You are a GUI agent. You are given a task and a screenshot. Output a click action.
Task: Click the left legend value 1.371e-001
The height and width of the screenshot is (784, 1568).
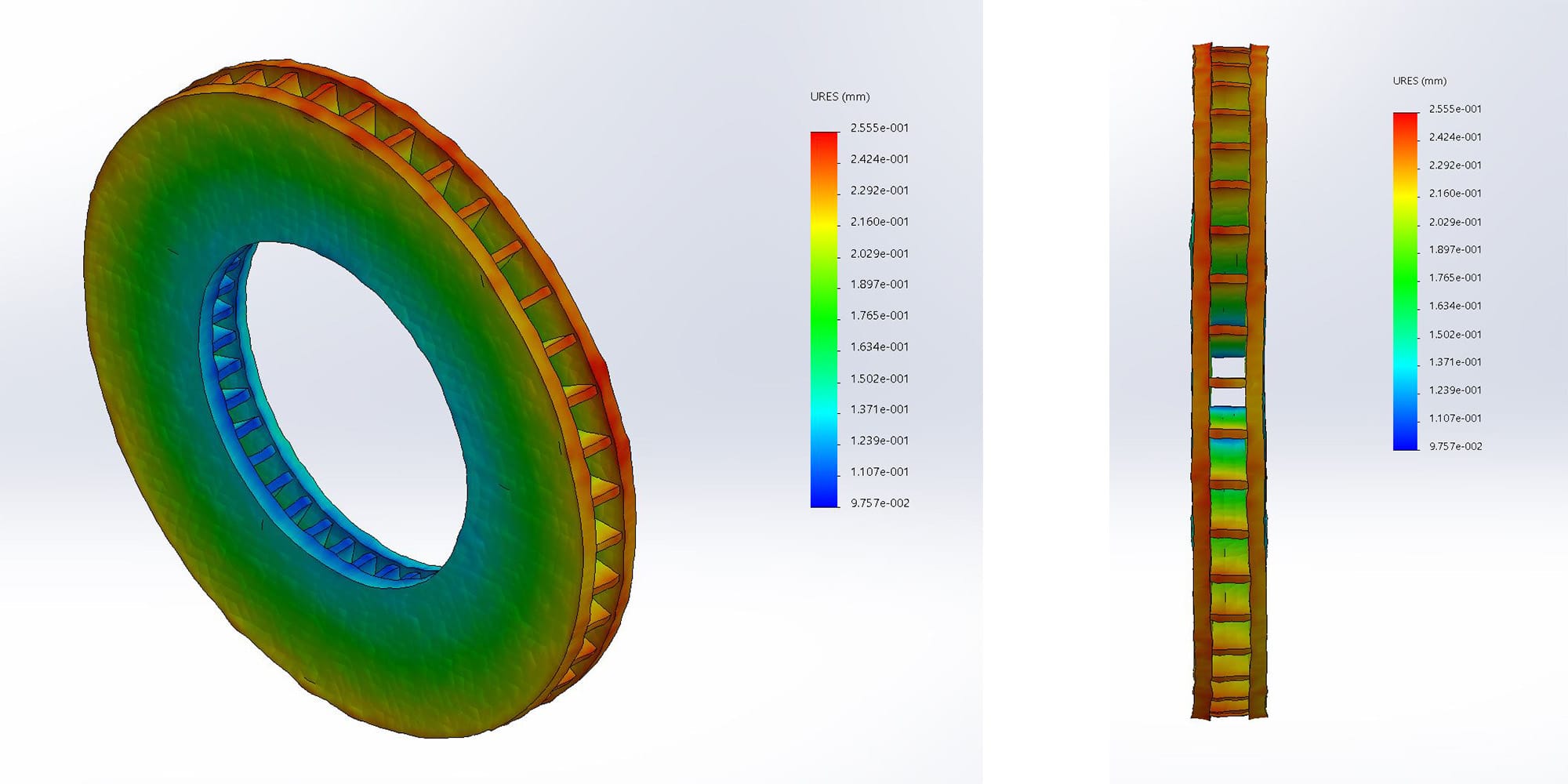pyautogui.click(x=880, y=409)
